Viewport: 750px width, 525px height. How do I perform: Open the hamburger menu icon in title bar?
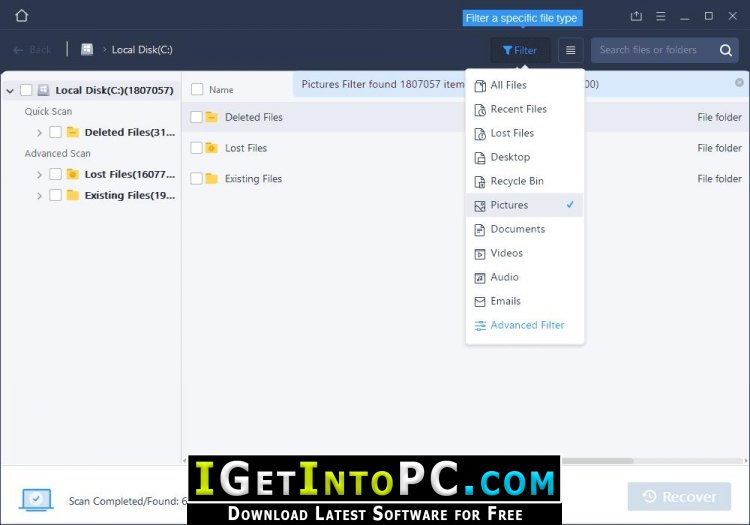tap(661, 16)
